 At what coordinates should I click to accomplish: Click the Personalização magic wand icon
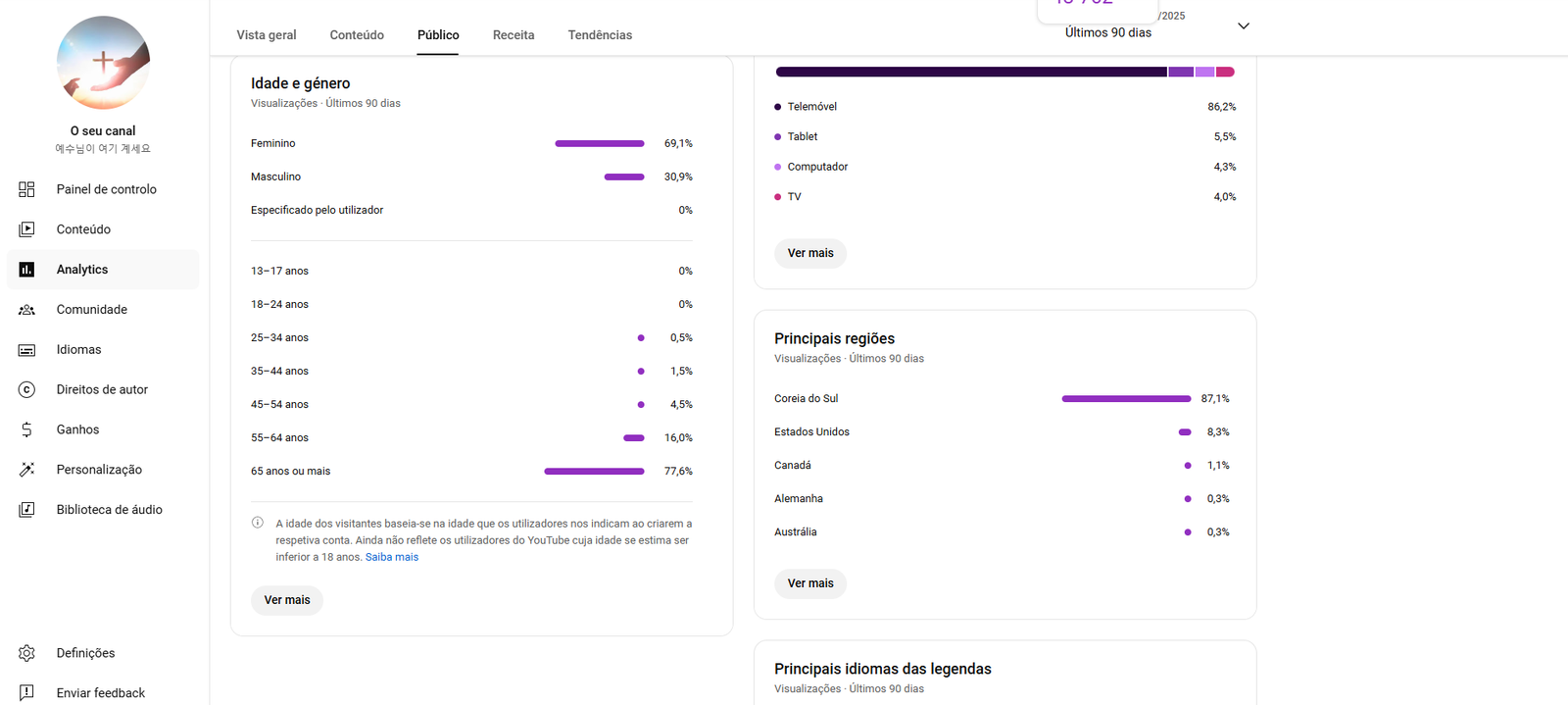click(26, 470)
